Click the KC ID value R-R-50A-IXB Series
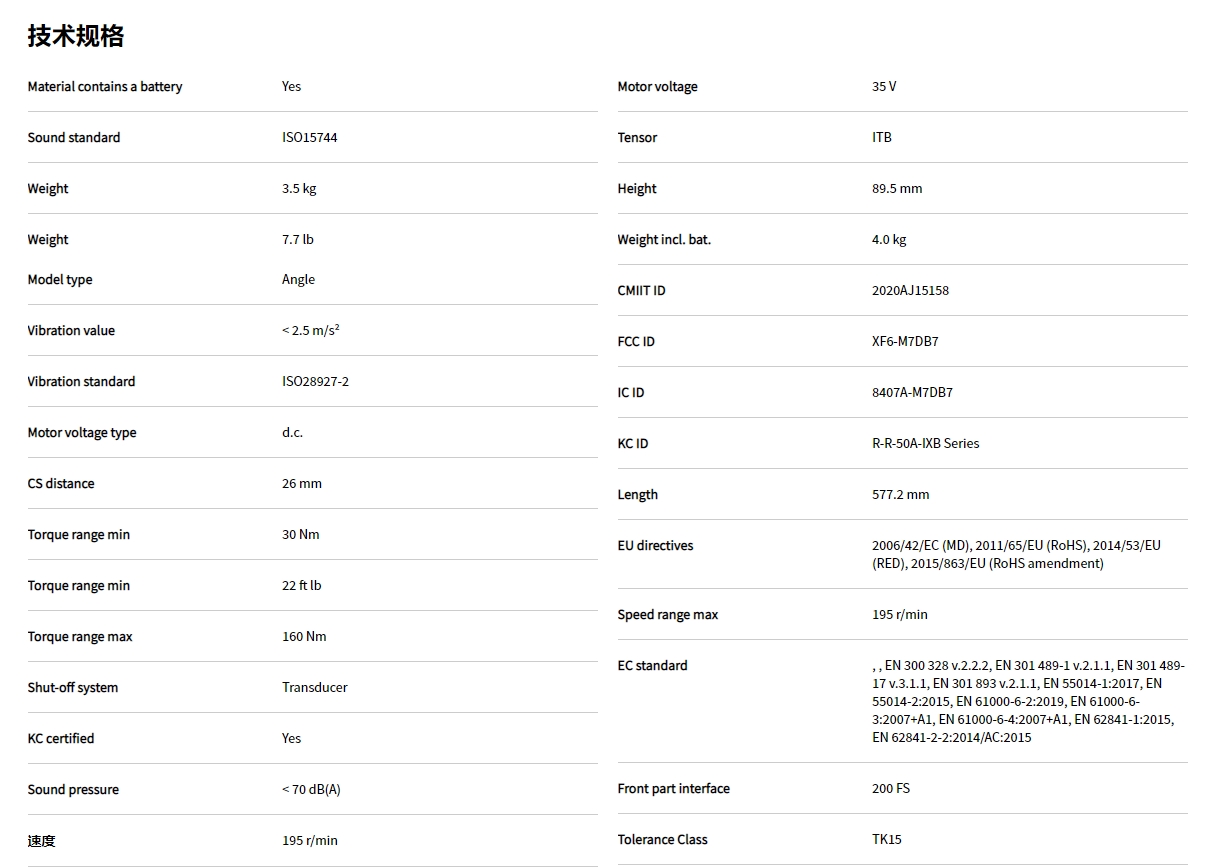This screenshot has width=1222, height=868. tap(925, 444)
